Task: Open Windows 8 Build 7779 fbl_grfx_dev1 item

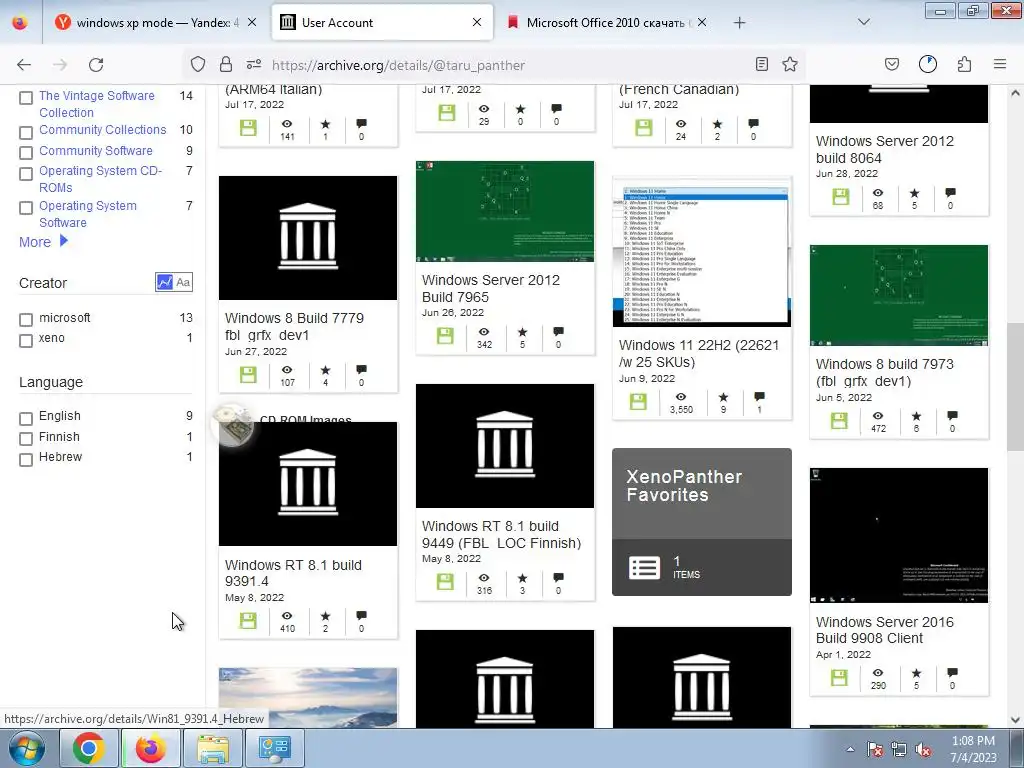Action: pos(294,326)
